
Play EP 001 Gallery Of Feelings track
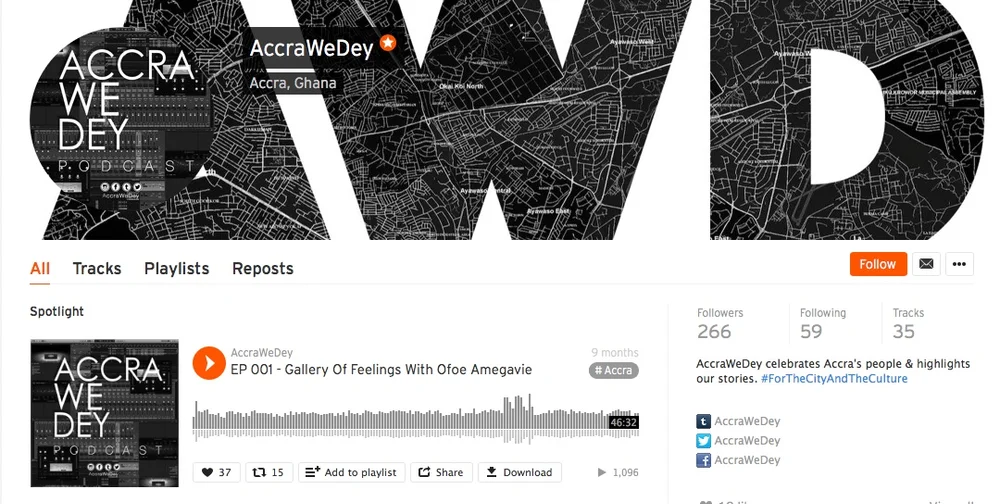pyautogui.click(x=209, y=363)
